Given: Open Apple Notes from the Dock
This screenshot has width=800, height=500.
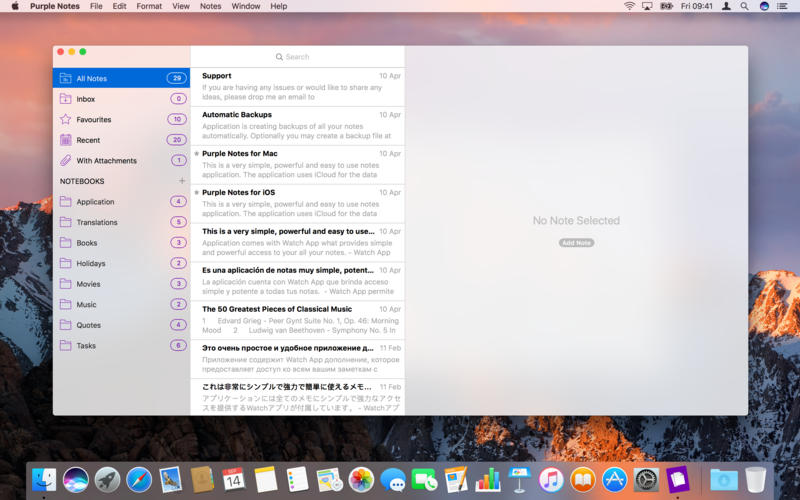Looking at the screenshot, I should tap(265, 480).
